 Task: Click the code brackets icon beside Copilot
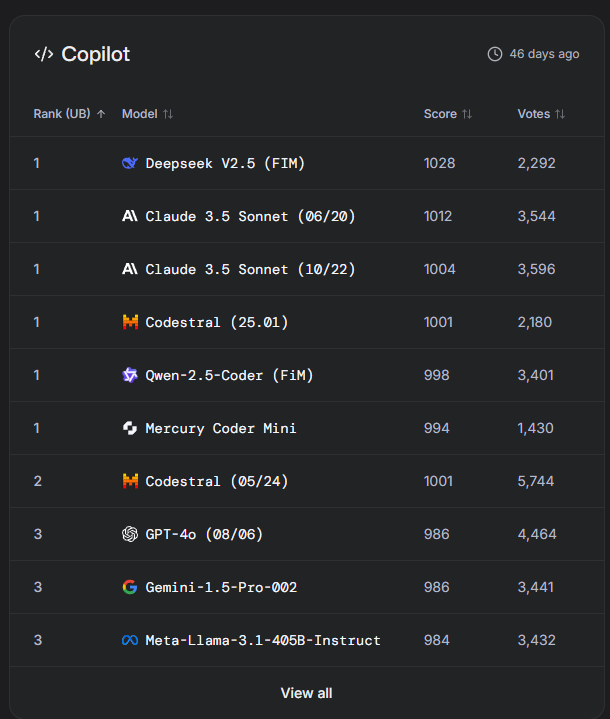pos(44,54)
